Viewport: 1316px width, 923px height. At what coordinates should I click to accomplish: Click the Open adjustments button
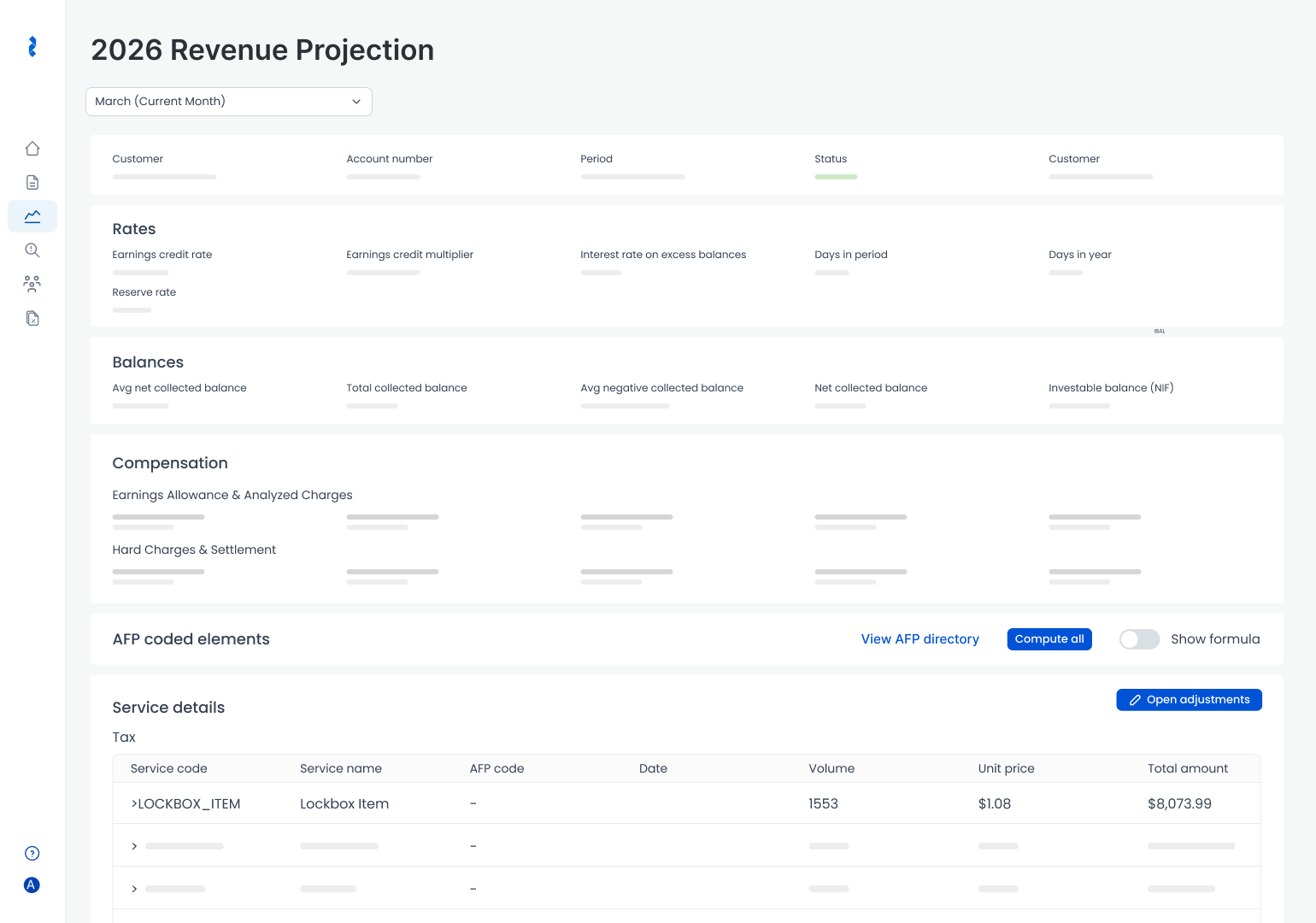1189,700
